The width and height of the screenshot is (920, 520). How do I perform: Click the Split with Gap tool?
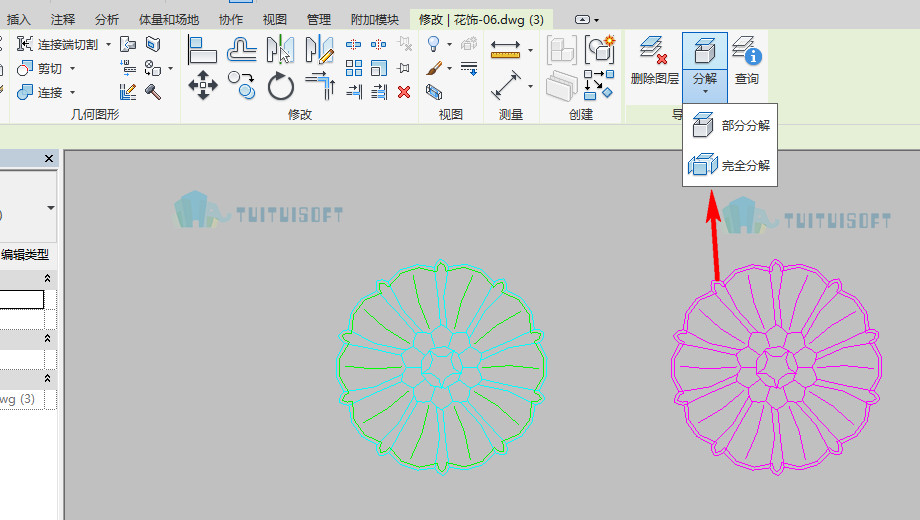378,45
